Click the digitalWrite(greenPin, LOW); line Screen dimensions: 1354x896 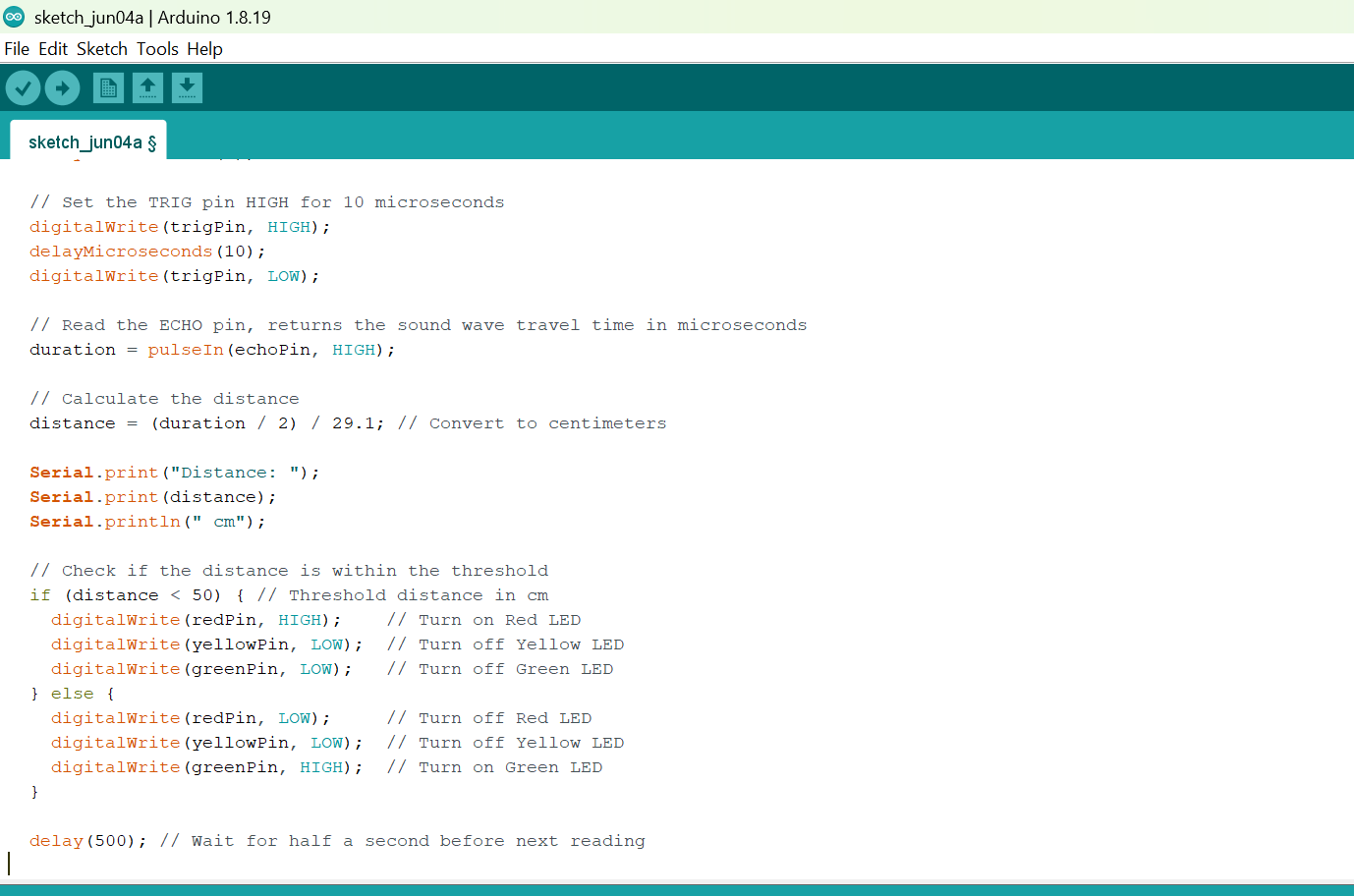201,669
